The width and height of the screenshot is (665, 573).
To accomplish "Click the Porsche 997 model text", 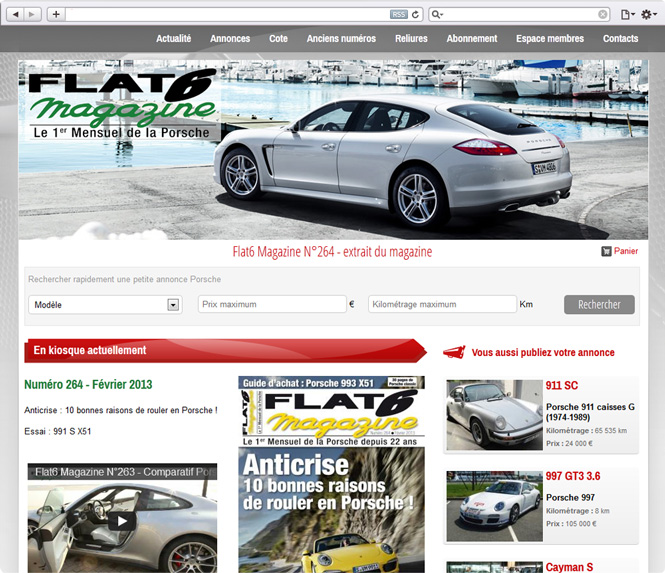I will point(570,497).
